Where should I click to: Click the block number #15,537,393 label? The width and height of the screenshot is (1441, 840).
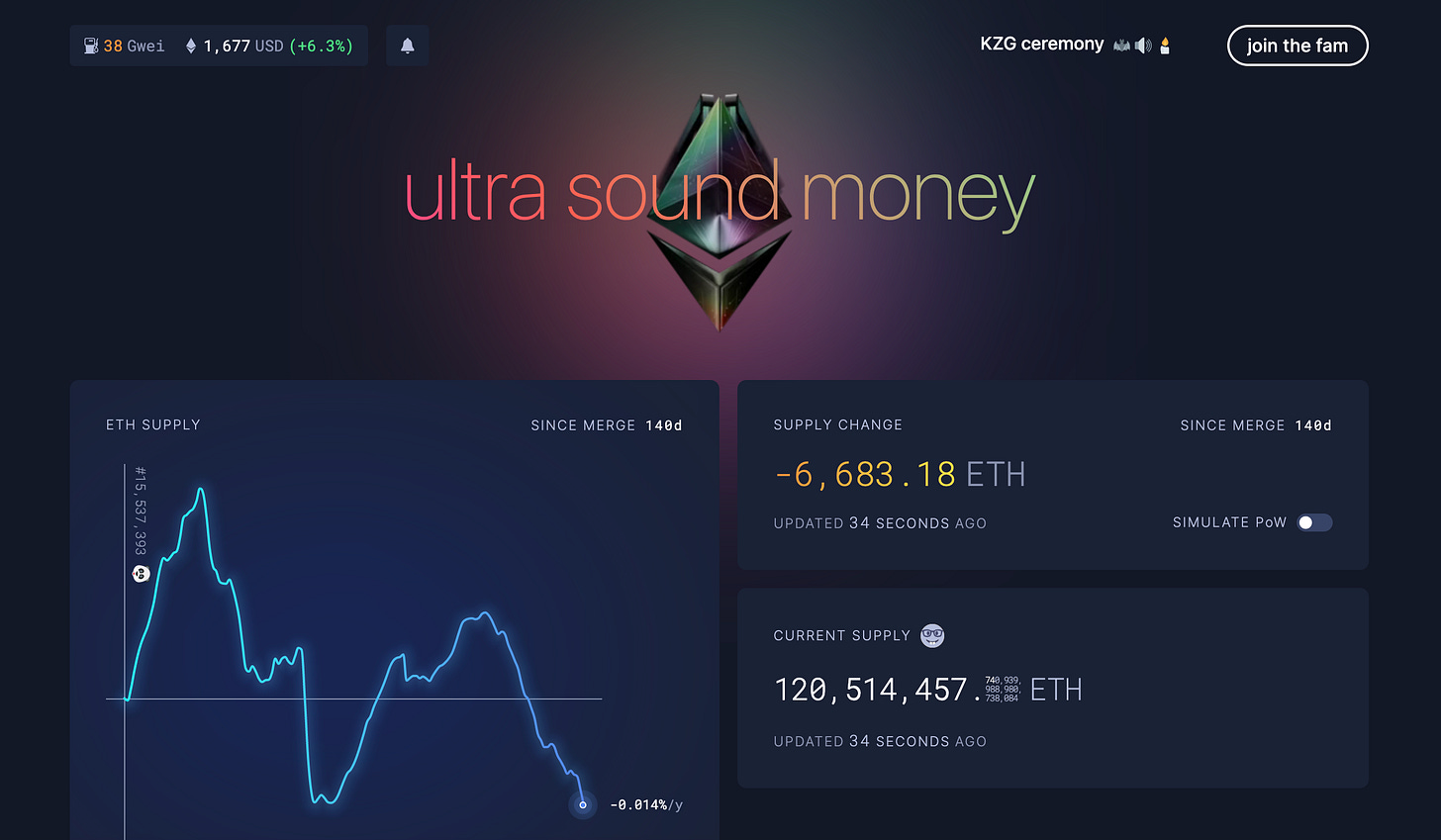[x=141, y=511]
